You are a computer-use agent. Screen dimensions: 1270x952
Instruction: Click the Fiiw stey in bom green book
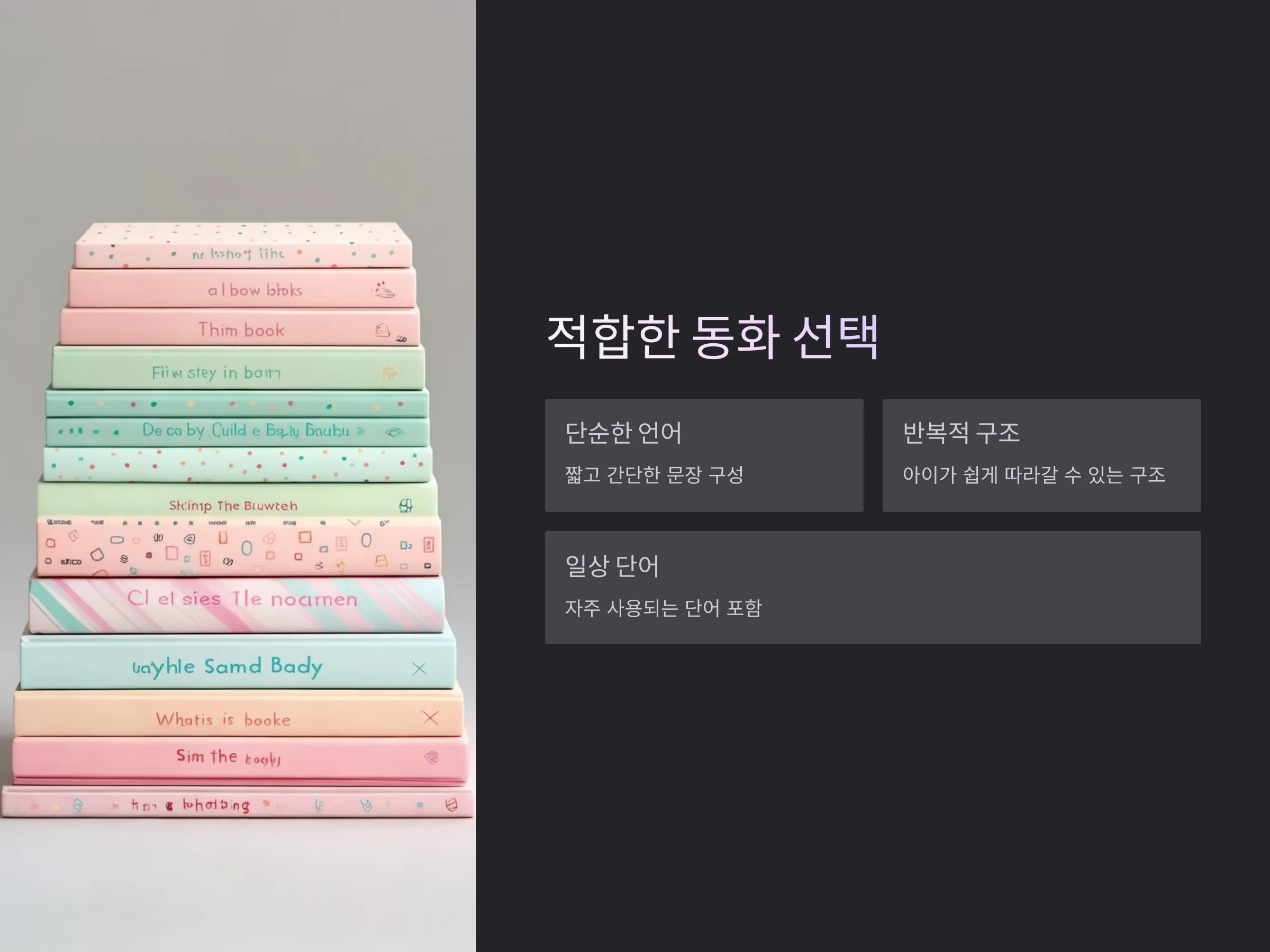238,367
